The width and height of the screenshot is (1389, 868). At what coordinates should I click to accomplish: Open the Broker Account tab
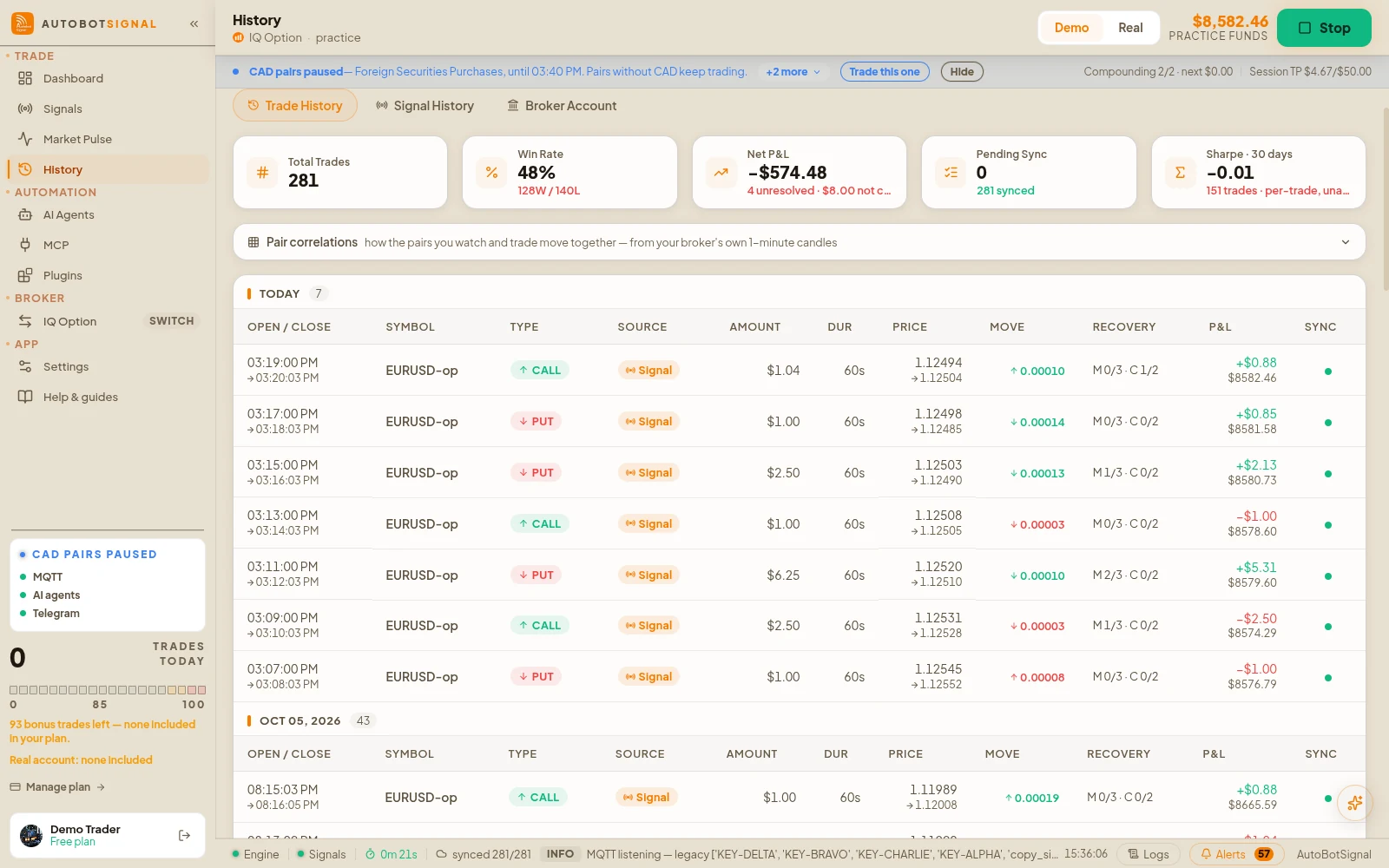tap(563, 106)
